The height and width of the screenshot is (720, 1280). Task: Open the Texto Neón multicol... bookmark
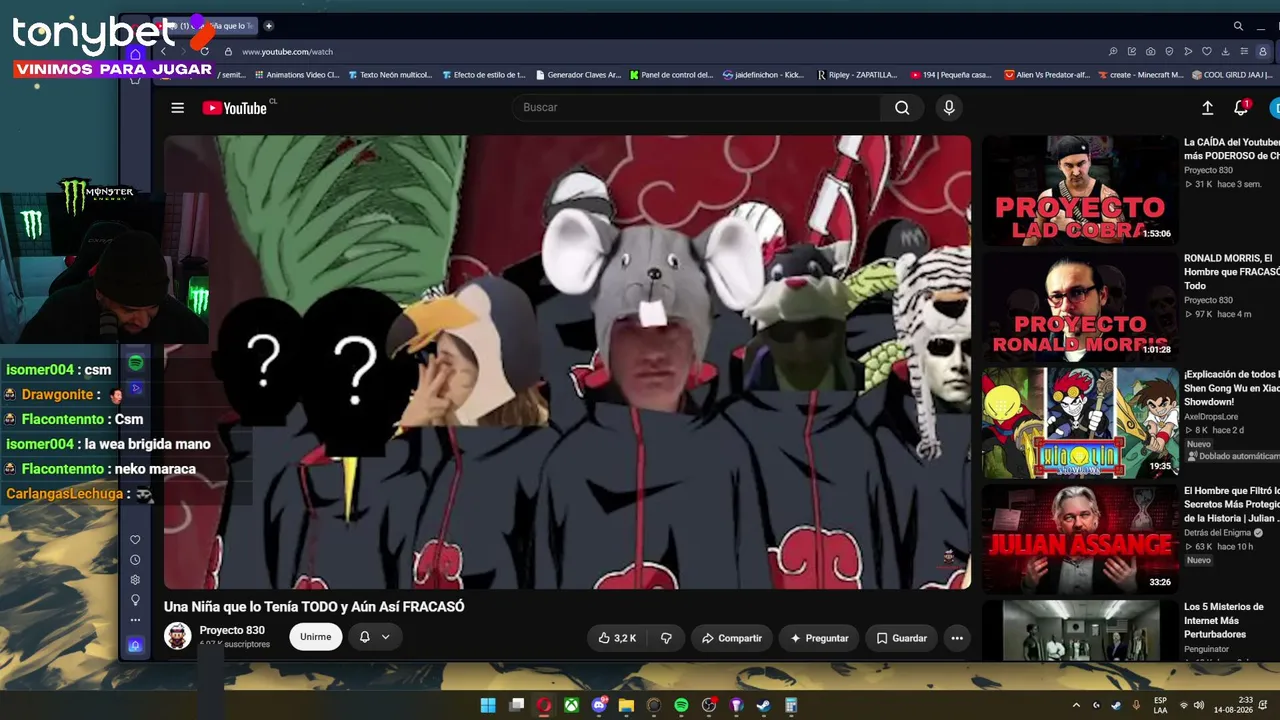pos(390,75)
